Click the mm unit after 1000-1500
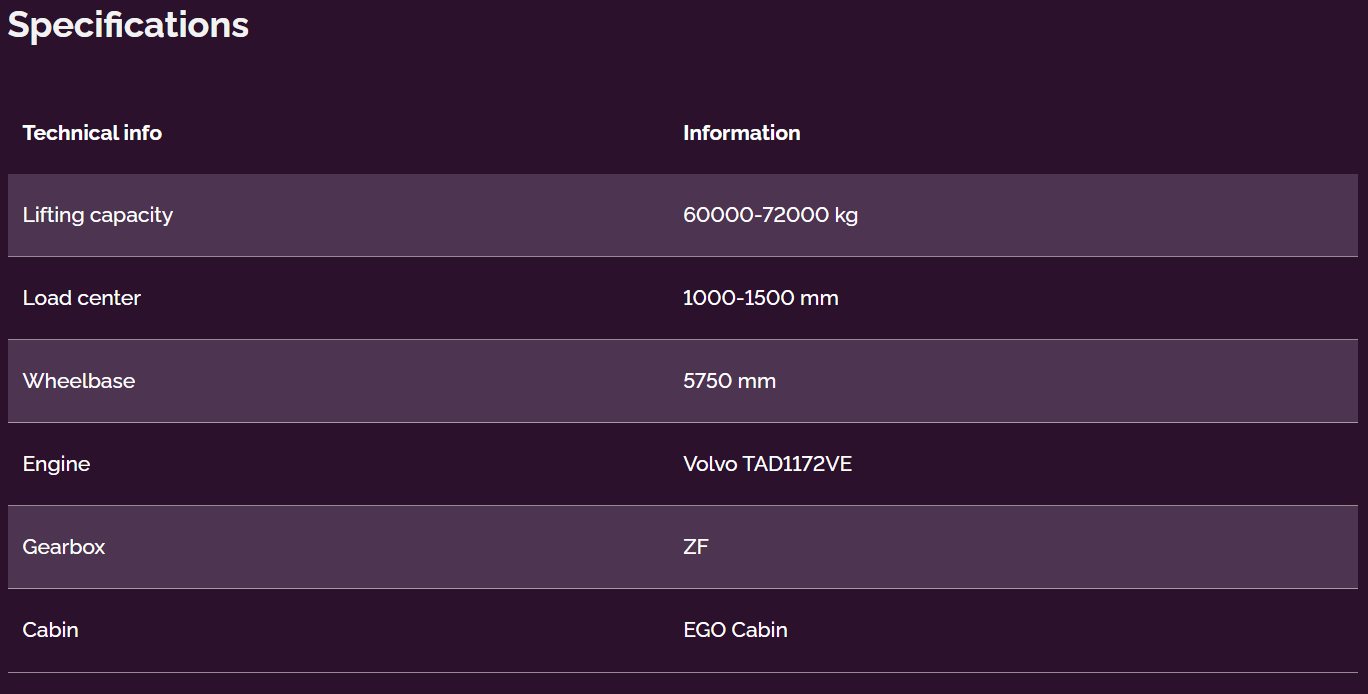 pos(822,298)
